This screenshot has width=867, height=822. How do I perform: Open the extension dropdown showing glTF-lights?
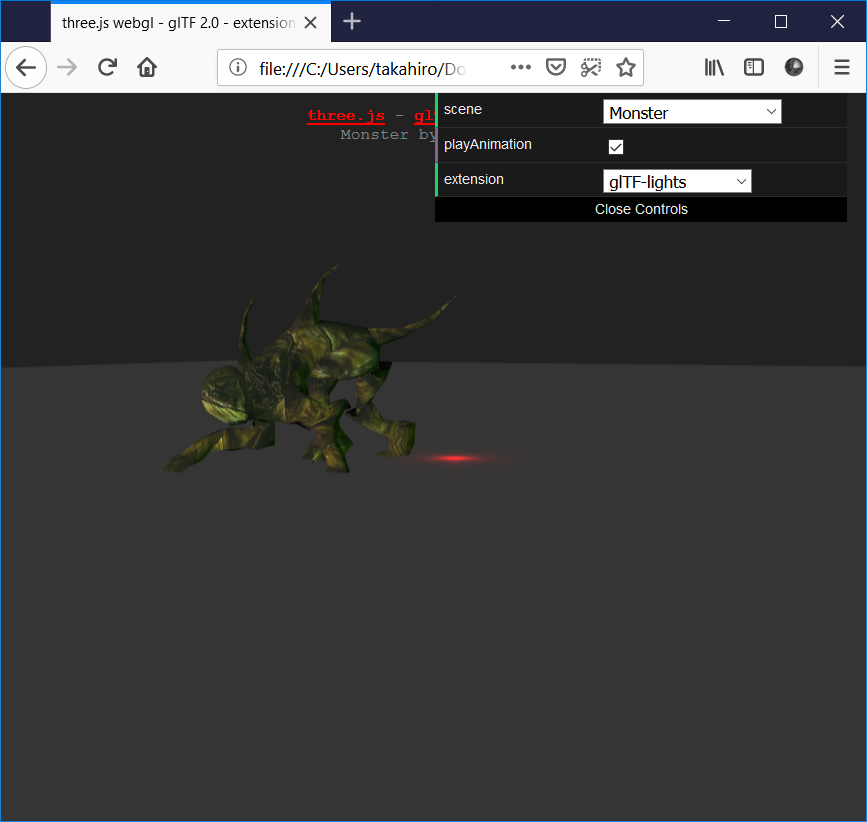[677, 181]
